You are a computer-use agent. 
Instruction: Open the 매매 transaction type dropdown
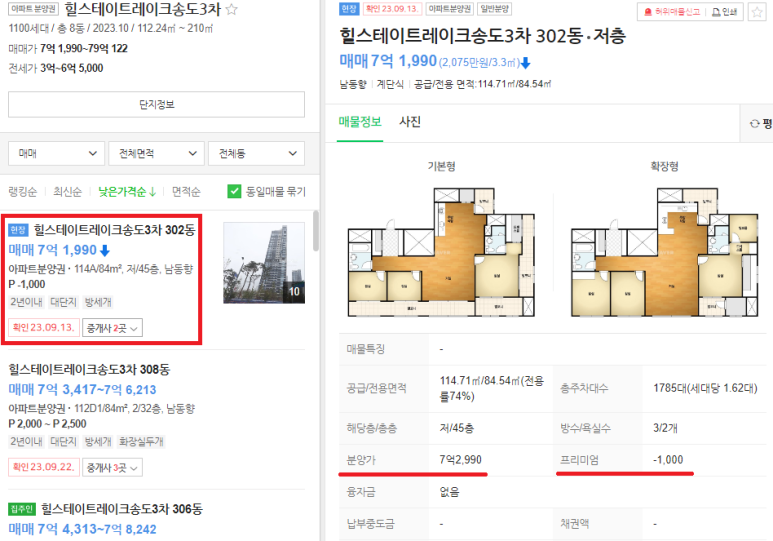[x=57, y=153]
